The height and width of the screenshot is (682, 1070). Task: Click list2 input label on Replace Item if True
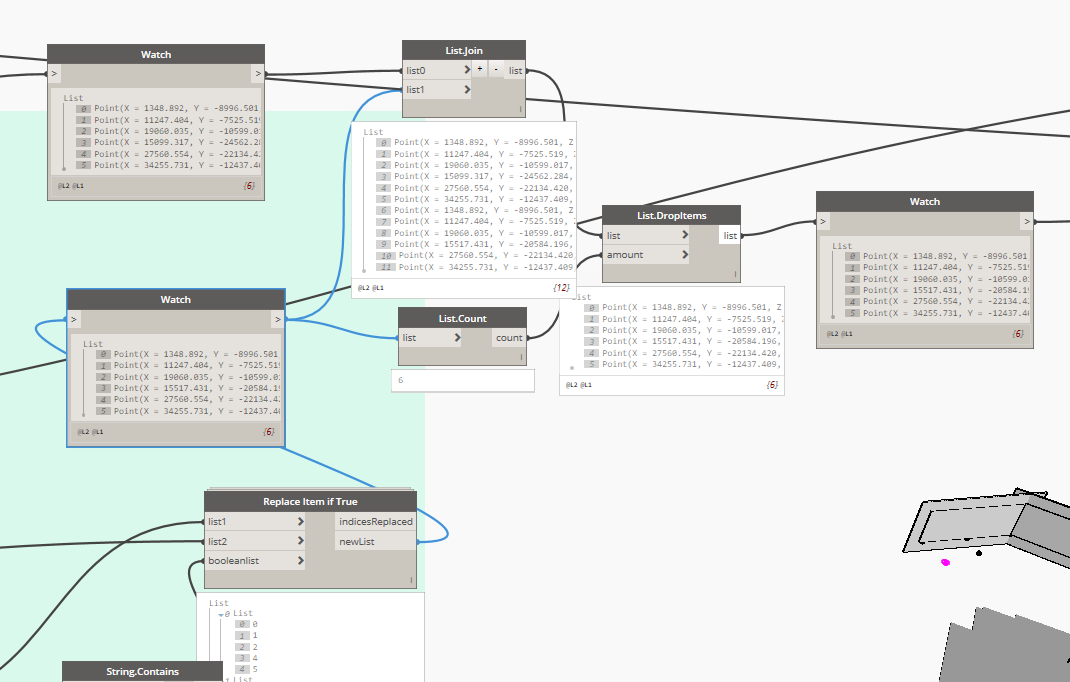[x=218, y=541]
